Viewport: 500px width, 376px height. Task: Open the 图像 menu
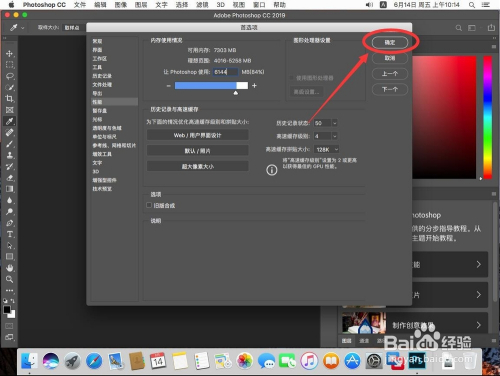[x=121, y=5]
